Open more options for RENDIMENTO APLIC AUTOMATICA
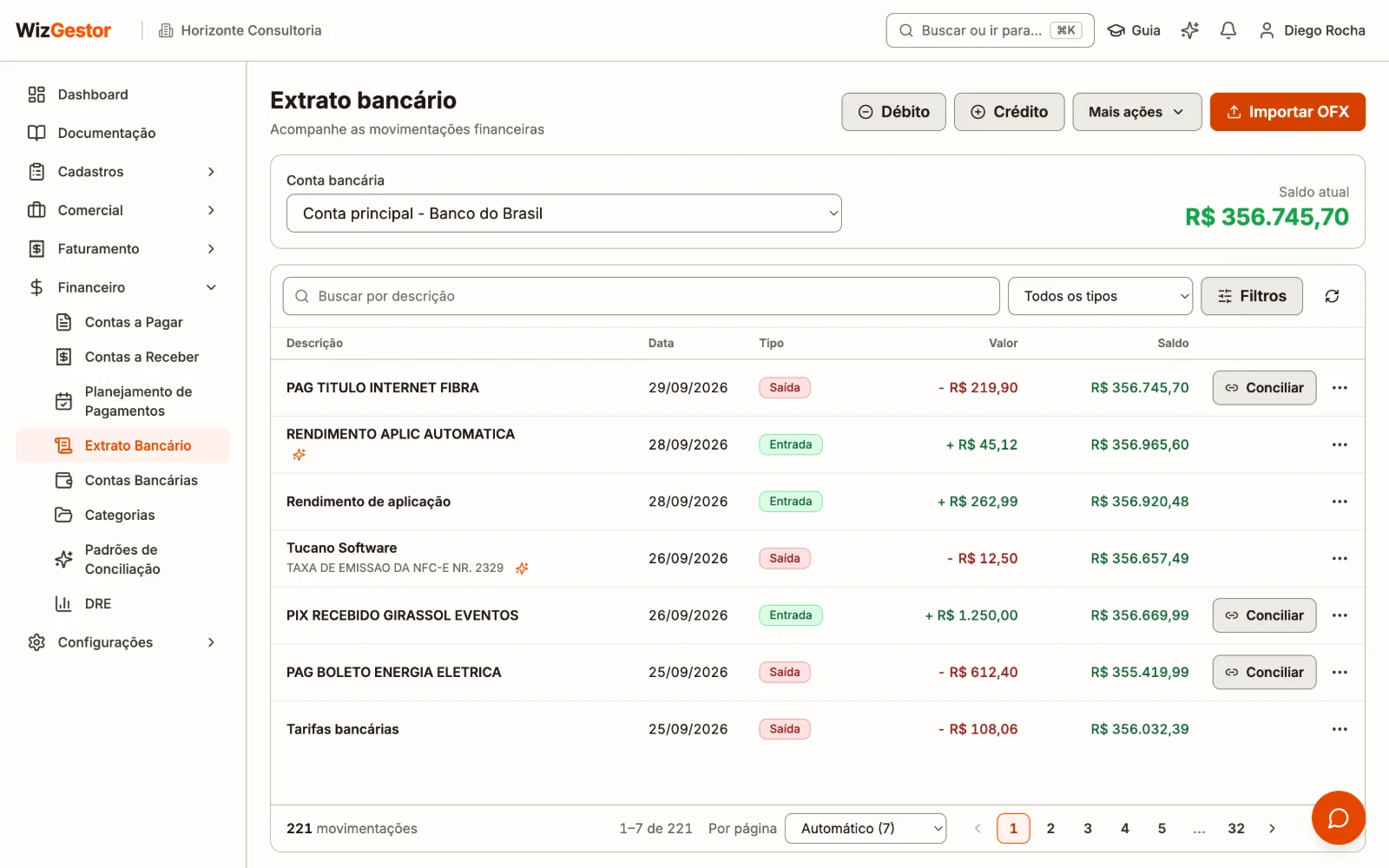The image size is (1389, 868). pyautogui.click(x=1340, y=444)
